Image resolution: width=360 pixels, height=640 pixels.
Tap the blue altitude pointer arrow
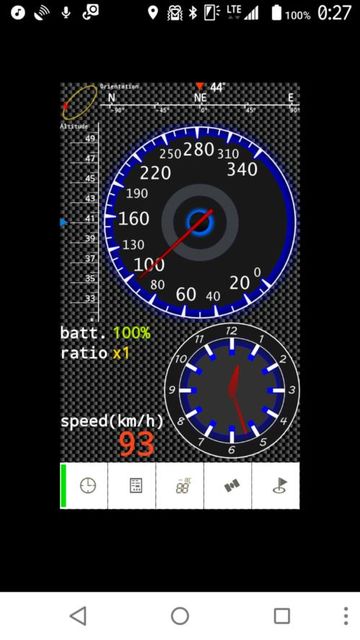(64, 222)
